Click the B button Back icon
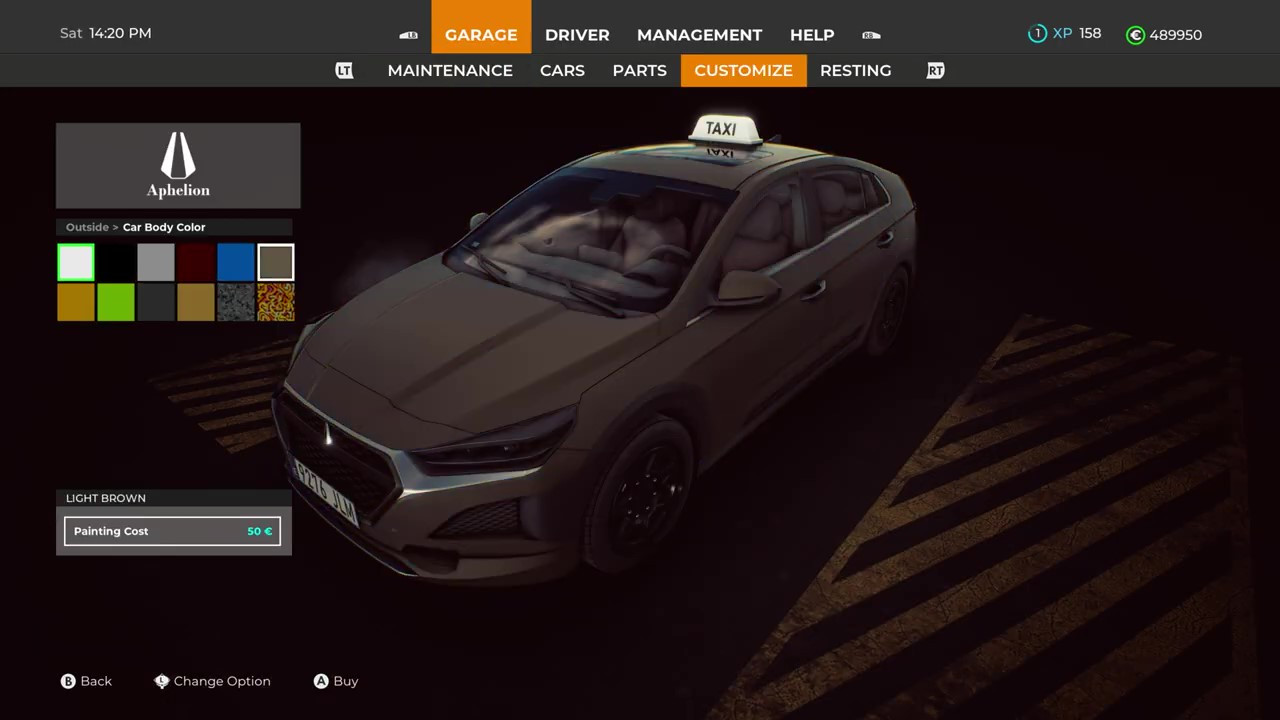 (x=68, y=681)
